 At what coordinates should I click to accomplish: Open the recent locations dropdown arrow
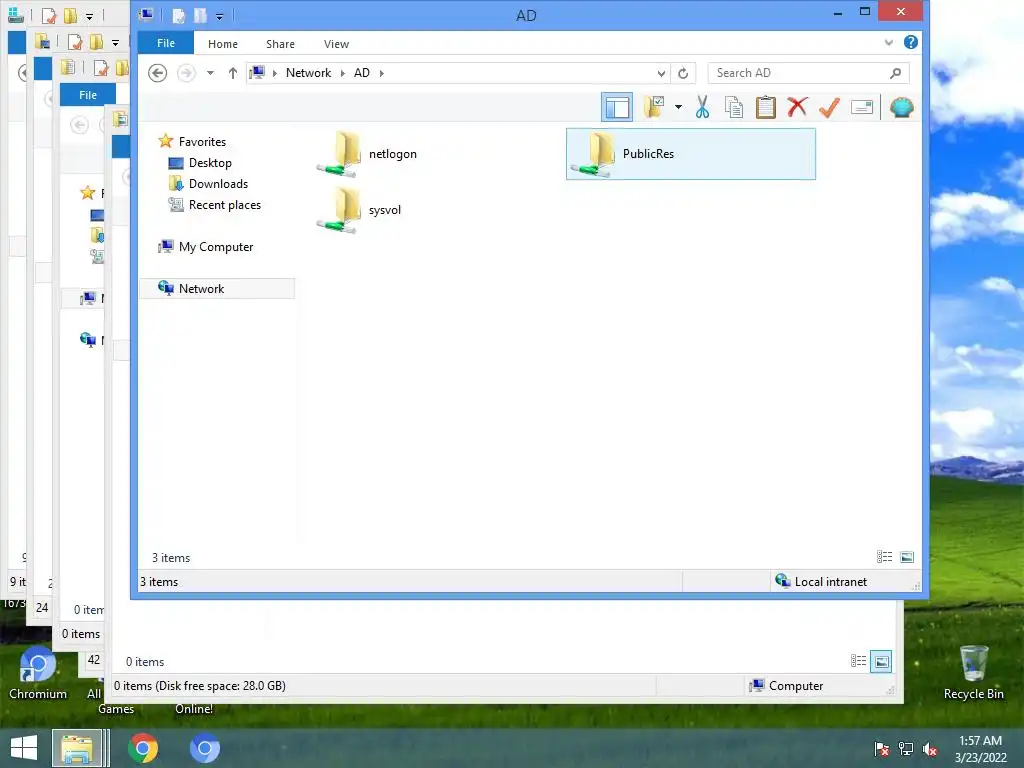(x=210, y=73)
